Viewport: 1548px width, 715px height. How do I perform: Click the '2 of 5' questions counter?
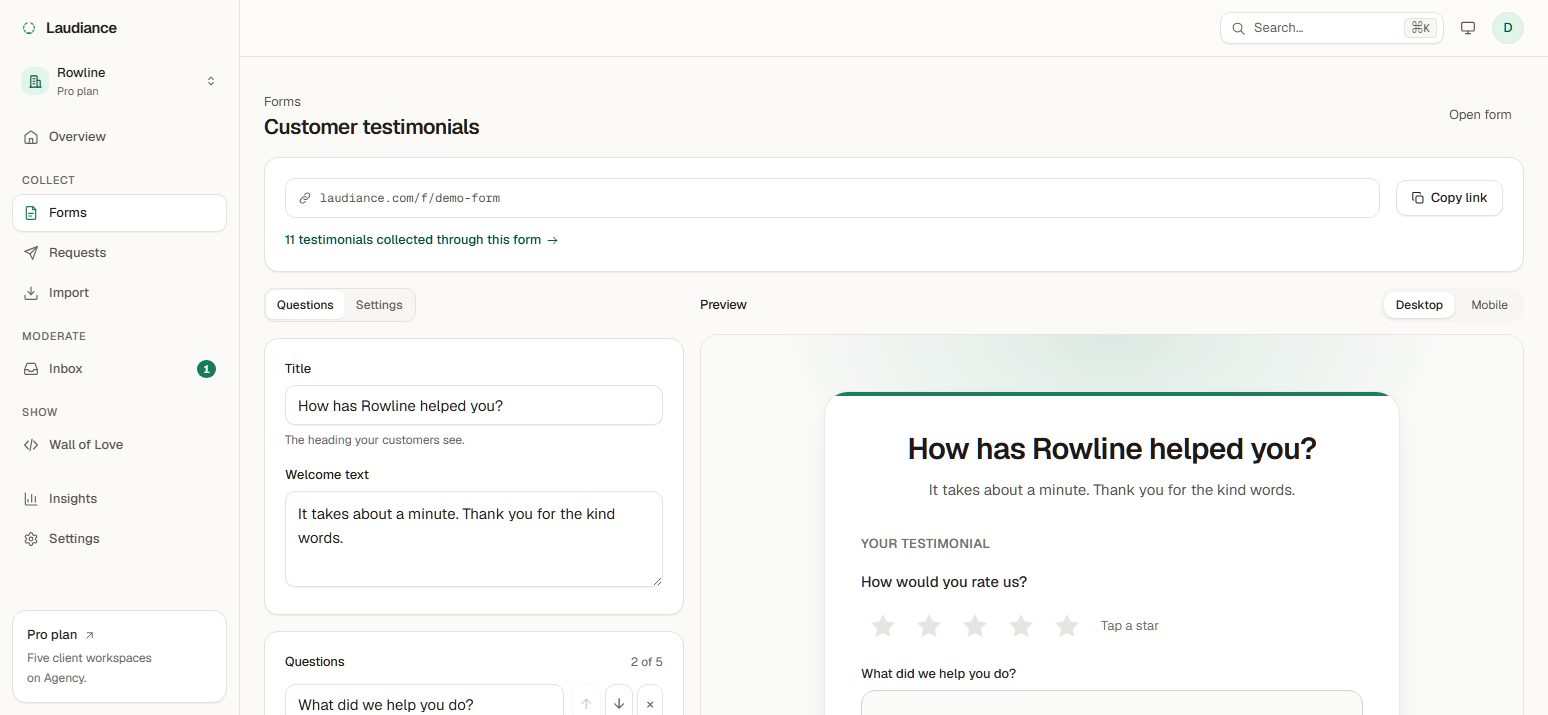pos(646,662)
